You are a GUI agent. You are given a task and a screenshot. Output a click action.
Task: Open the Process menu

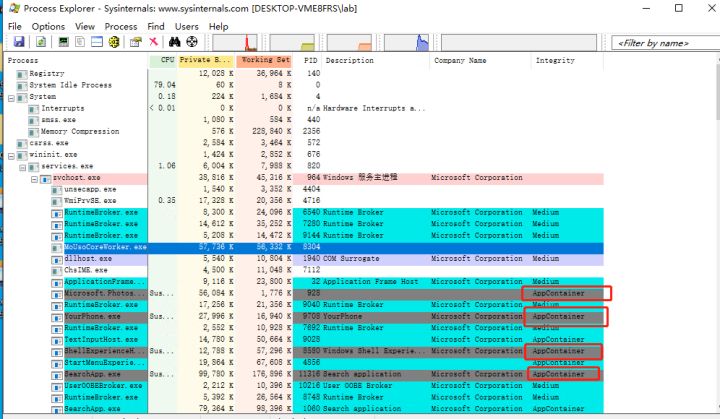pos(121,27)
